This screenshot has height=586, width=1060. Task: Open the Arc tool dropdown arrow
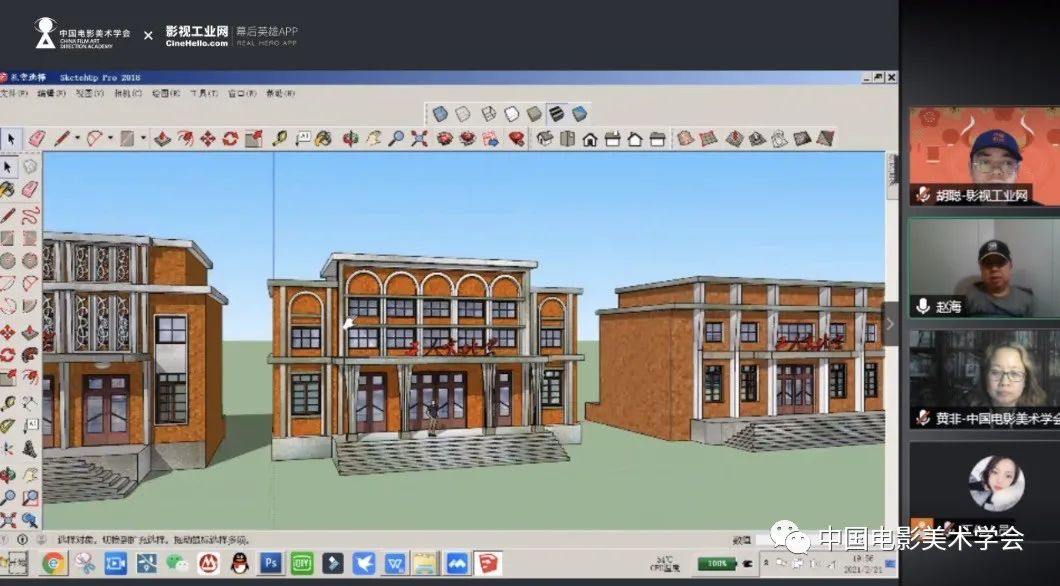(x=111, y=139)
